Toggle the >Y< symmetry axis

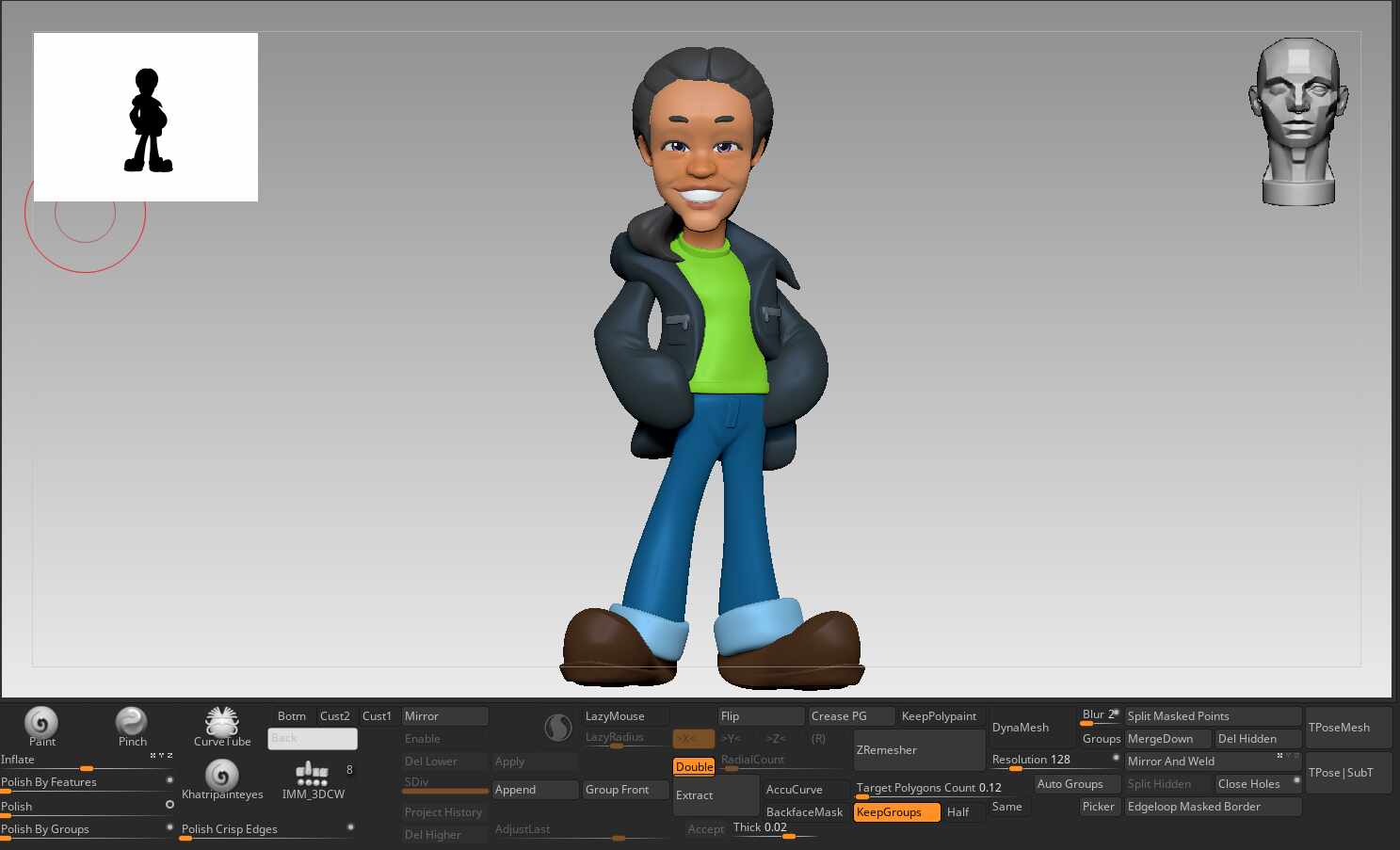click(x=736, y=739)
